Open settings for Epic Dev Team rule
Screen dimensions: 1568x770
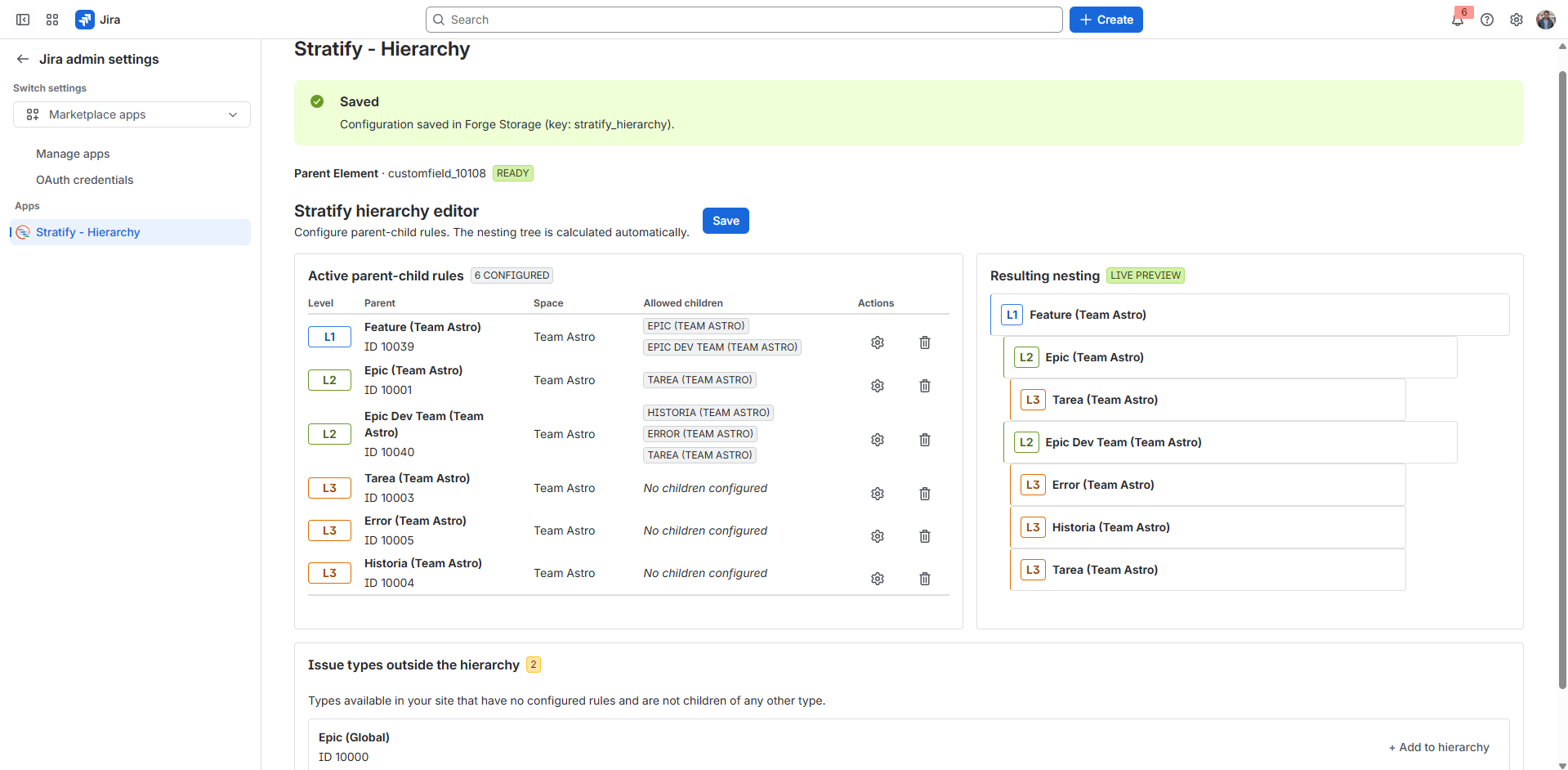click(x=878, y=440)
